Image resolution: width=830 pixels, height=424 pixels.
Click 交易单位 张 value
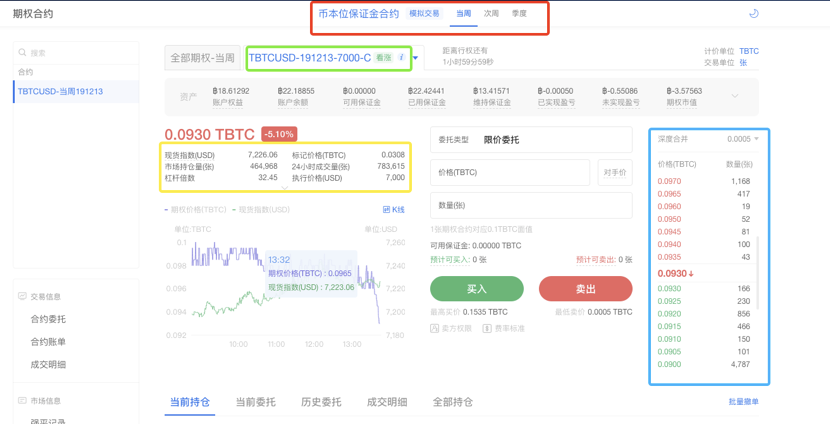[x=743, y=62]
